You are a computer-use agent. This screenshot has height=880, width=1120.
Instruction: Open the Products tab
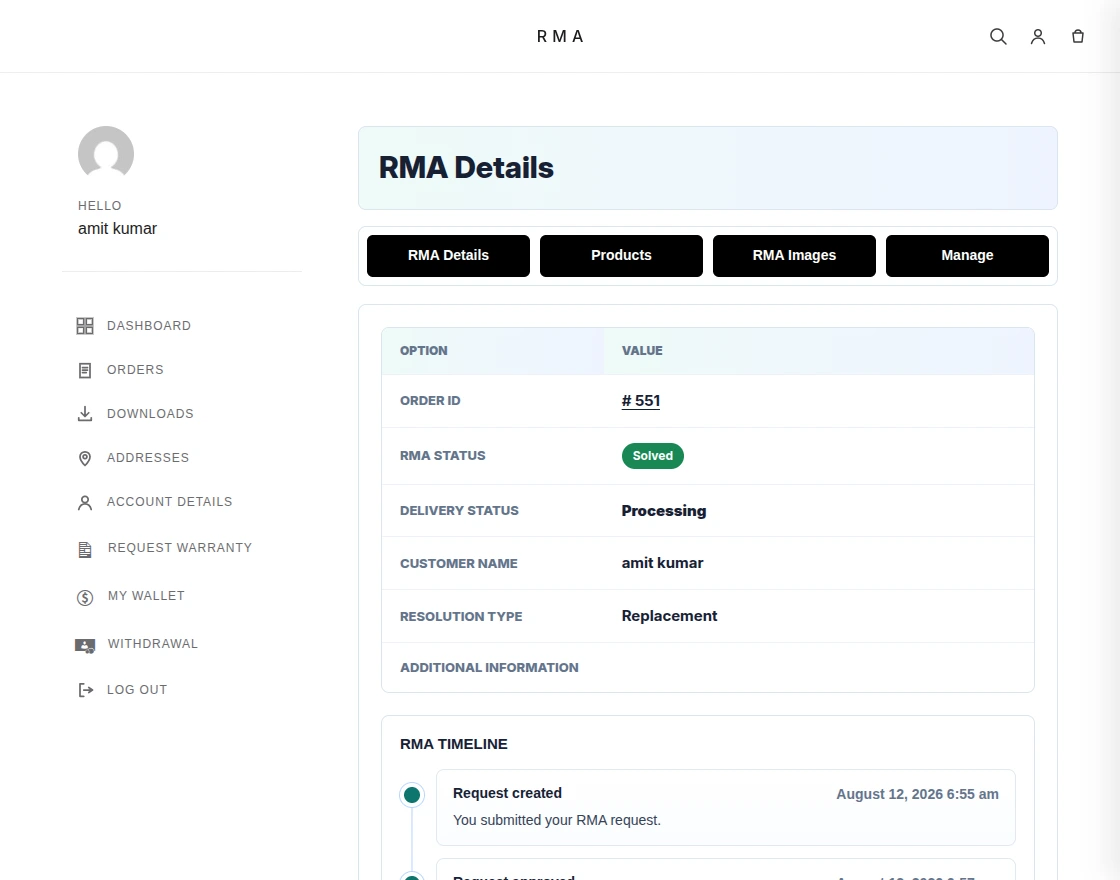pyautogui.click(x=621, y=256)
